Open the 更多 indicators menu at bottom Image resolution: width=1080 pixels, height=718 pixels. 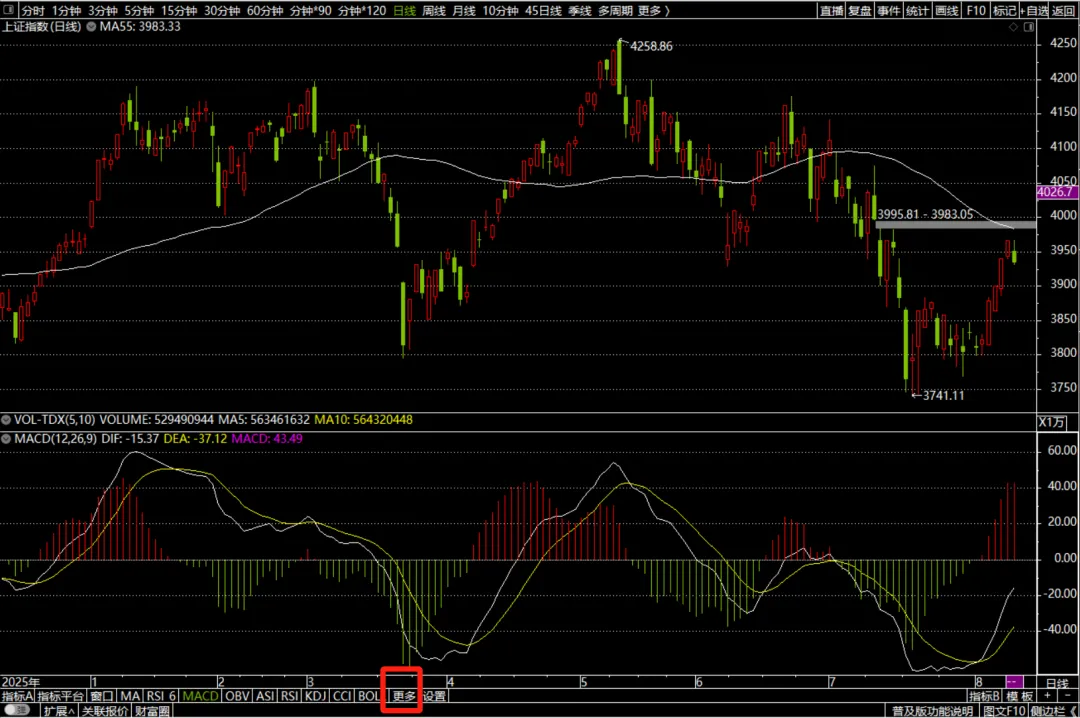pos(404,696)
